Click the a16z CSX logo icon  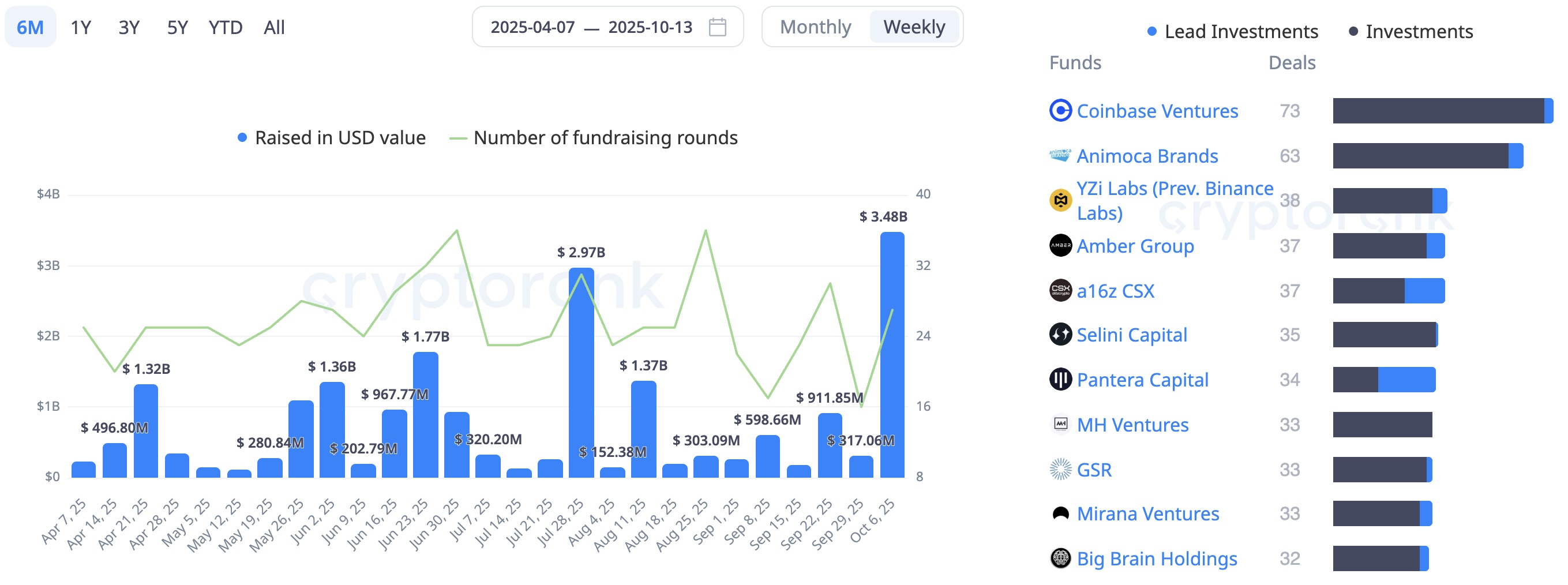(1060, 290)
